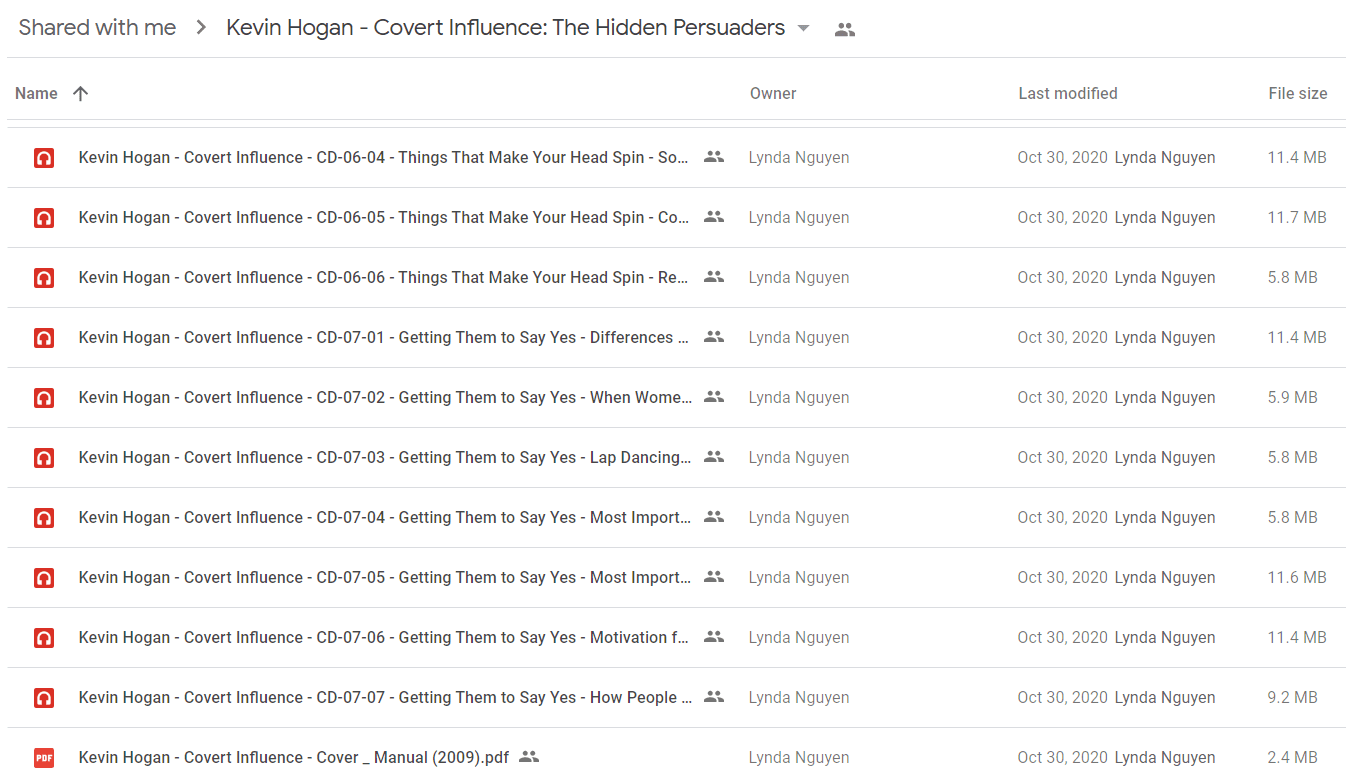Viewport: 1346px width, 778px height.
Task: Toggle the Name sort direction arrow
Action: pyautogui.click(x=81, y=93)
